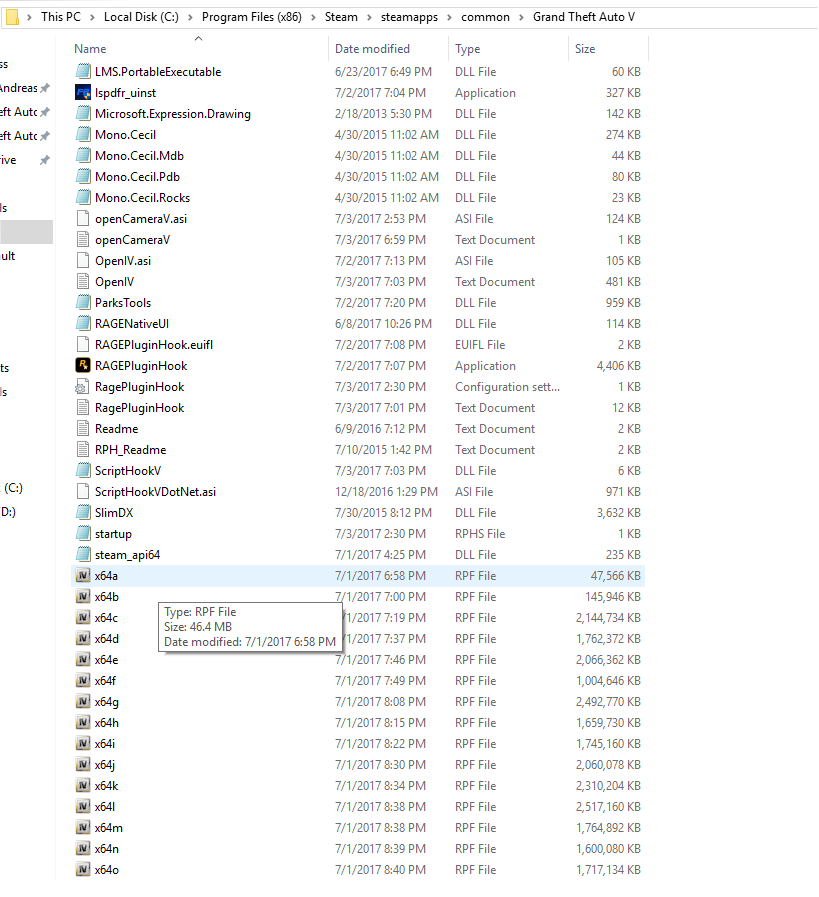Image resolution: width=819 pixels, height=897 pixels.
Task: Select the OpenIV text document name
Action: pos(114,282)
